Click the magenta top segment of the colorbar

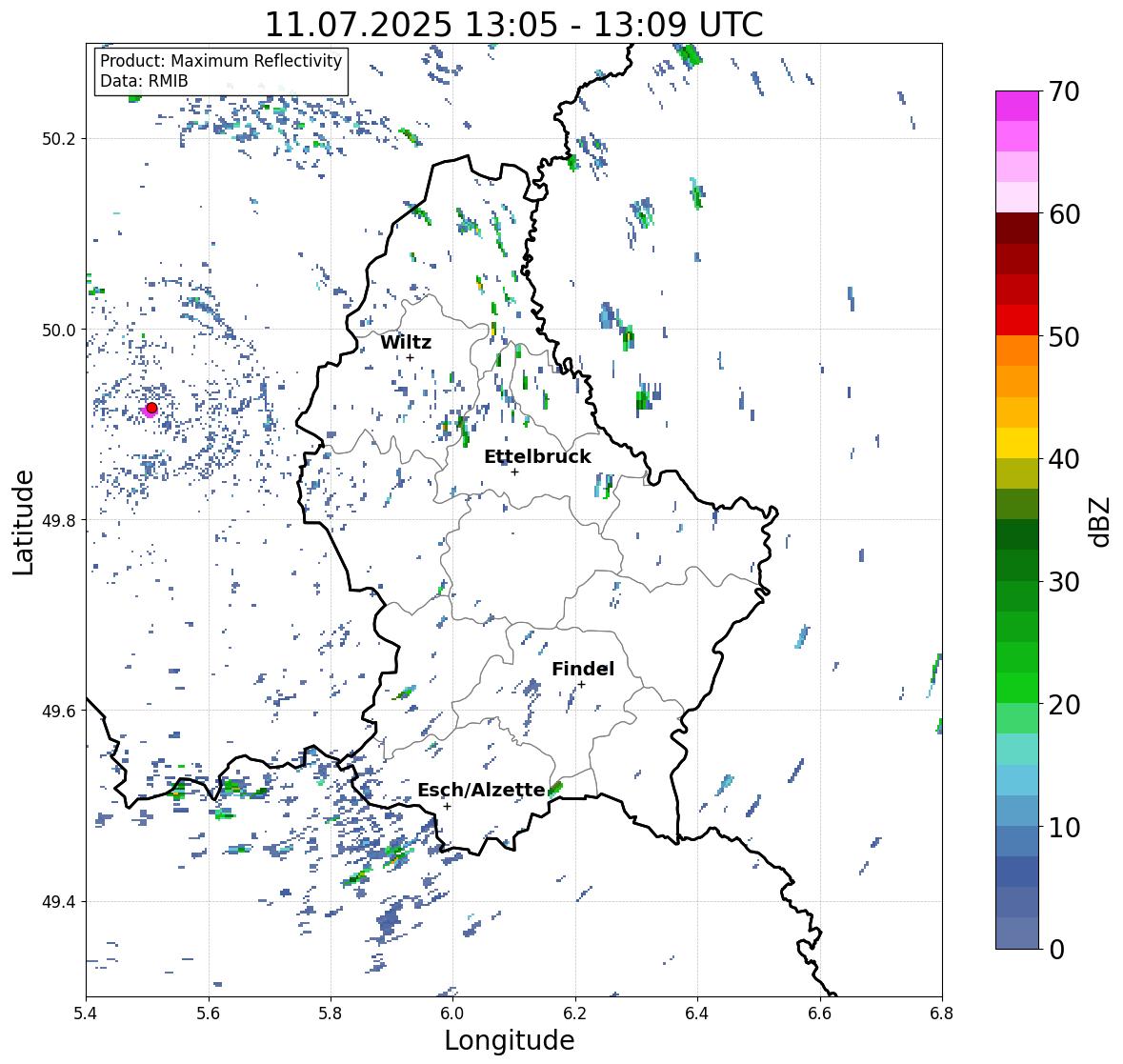click(x=1017, y=106)
